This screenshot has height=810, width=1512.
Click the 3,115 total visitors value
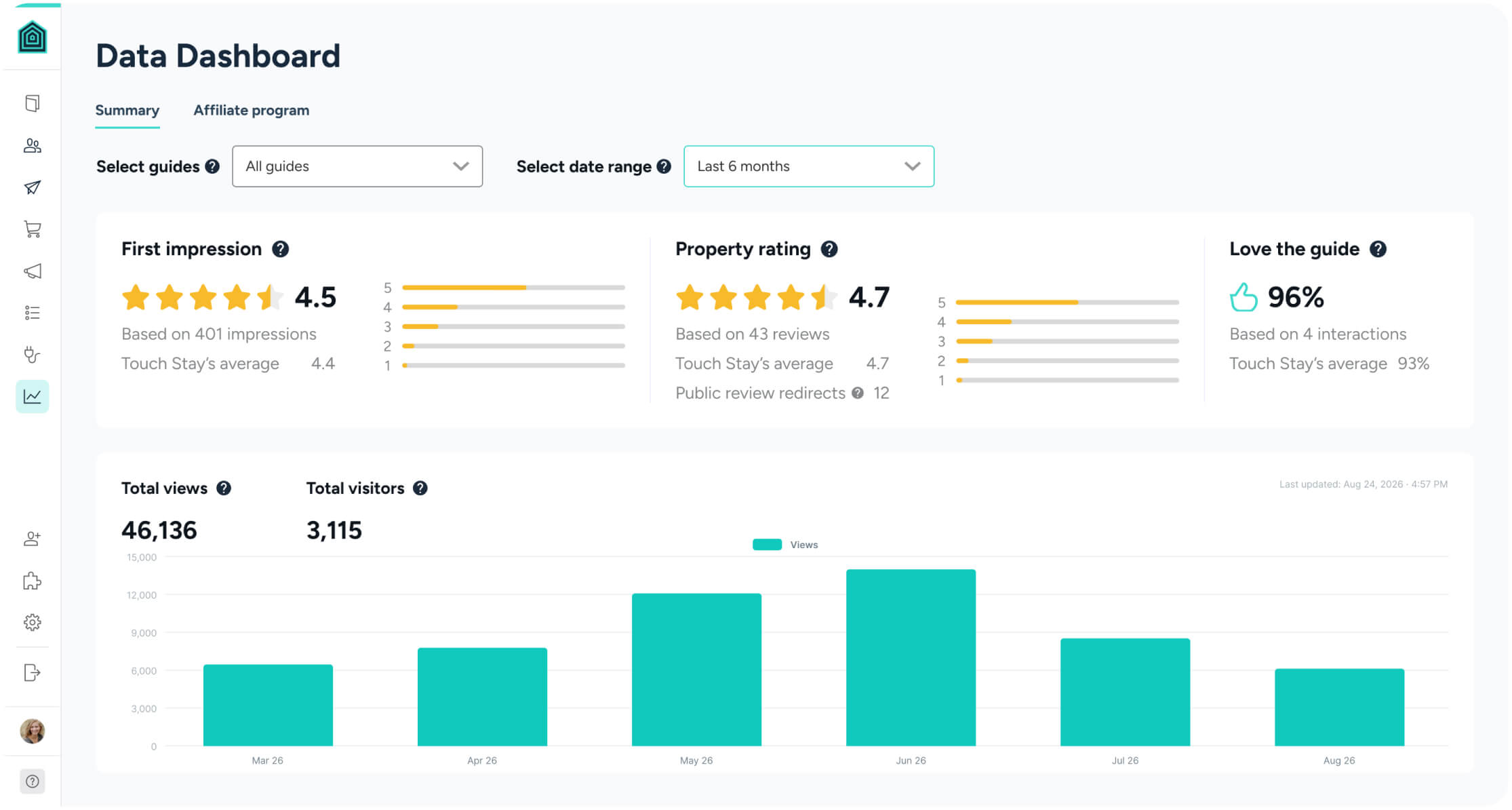coord(334,531)
